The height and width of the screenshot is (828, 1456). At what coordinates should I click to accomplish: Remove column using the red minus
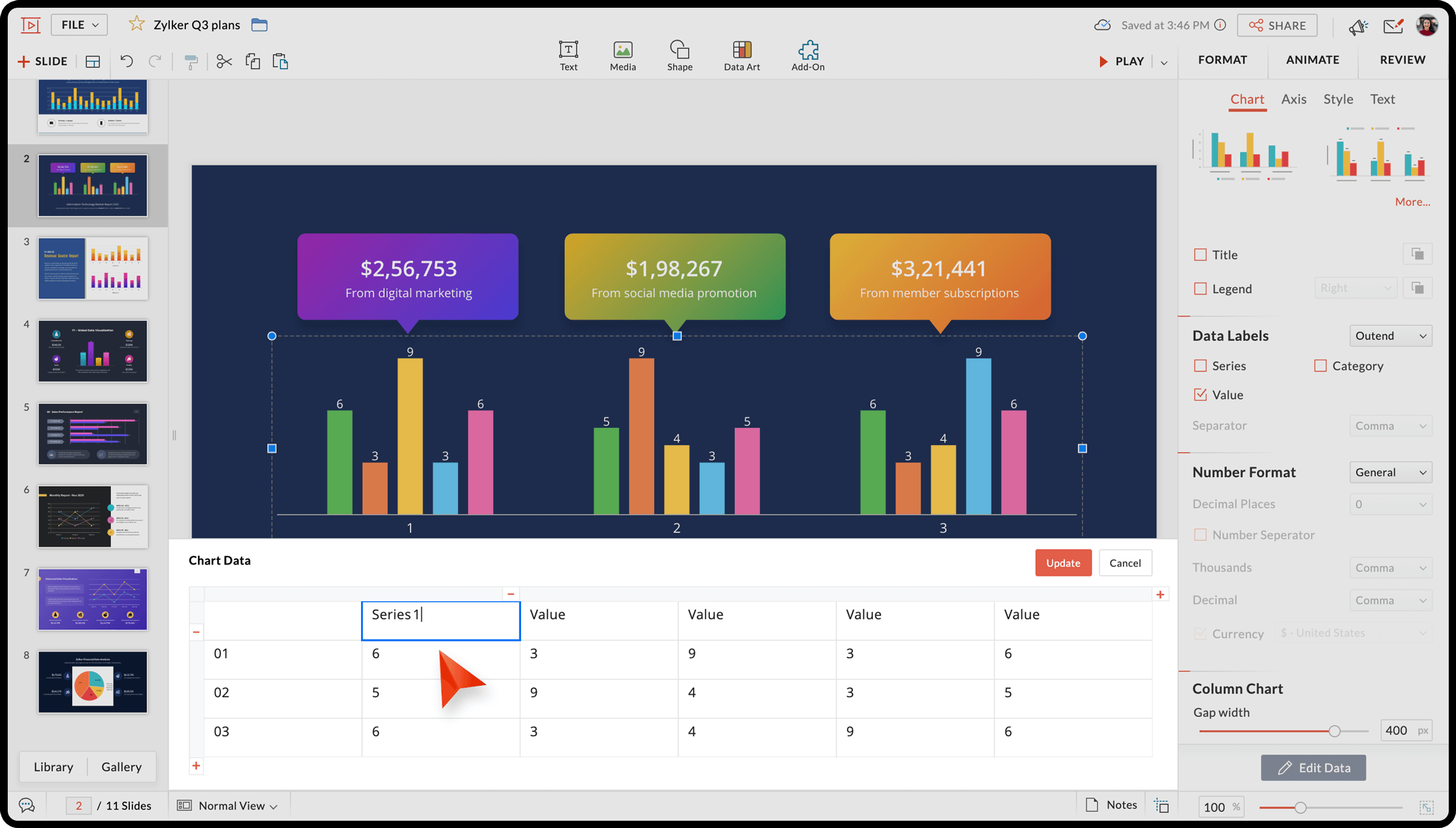(x=510, y=594)
